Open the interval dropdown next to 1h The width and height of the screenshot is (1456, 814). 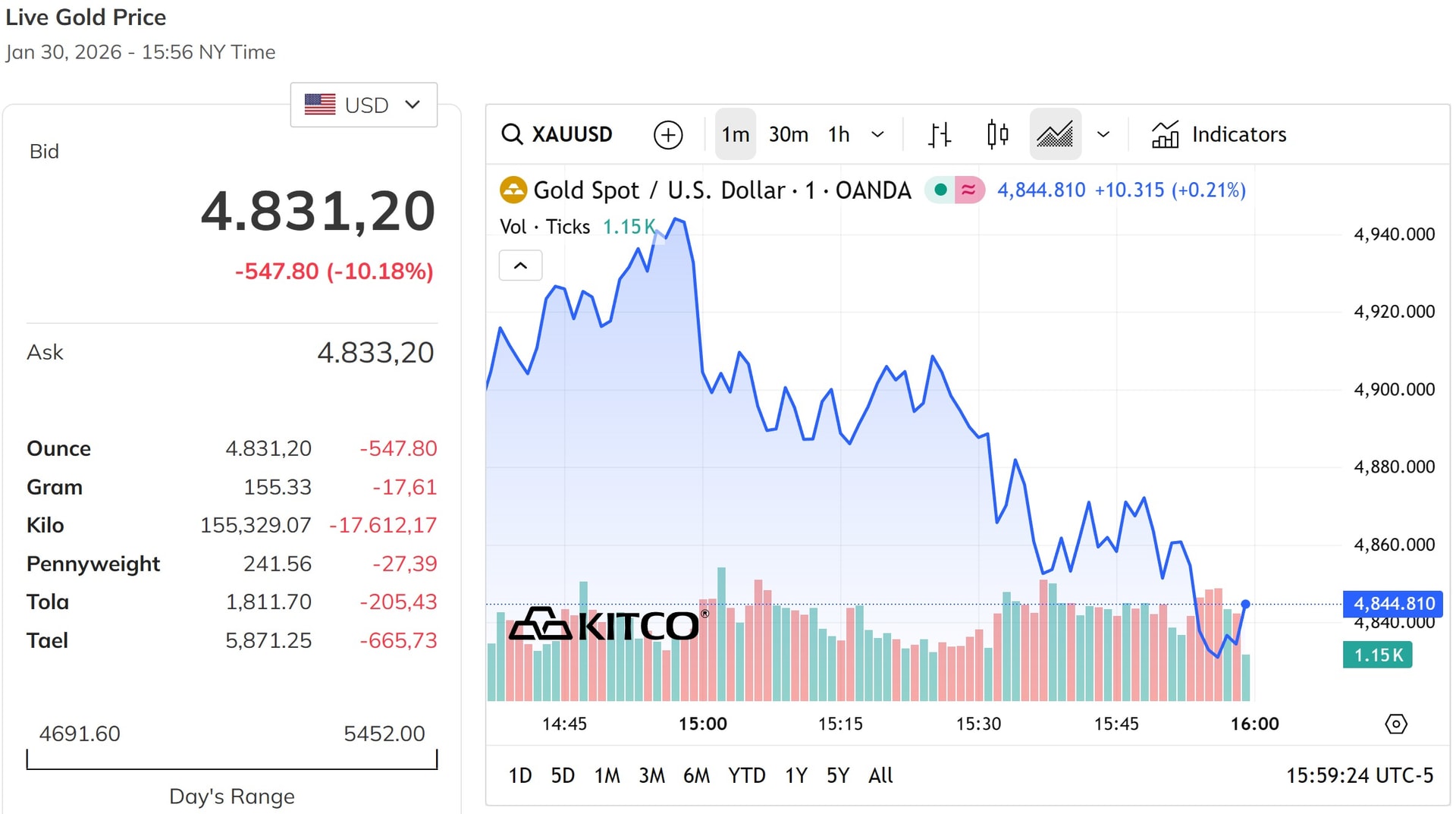point(878,134)
